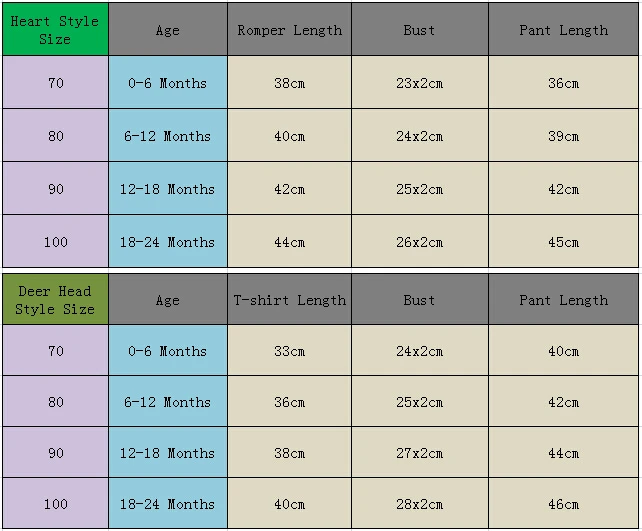Select the T-shirt Length column header
Viewport: 642px width, 531px height.
coord(289,299)
